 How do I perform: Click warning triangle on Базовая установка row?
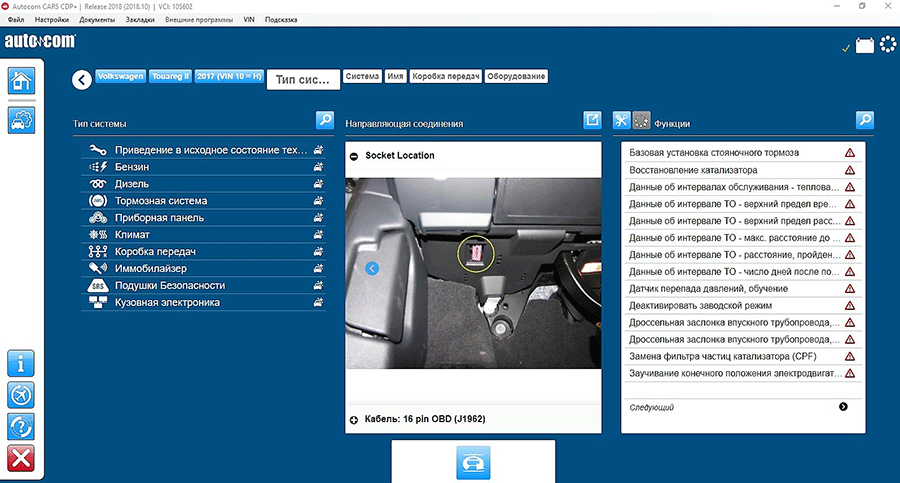[x=849, y=153]
